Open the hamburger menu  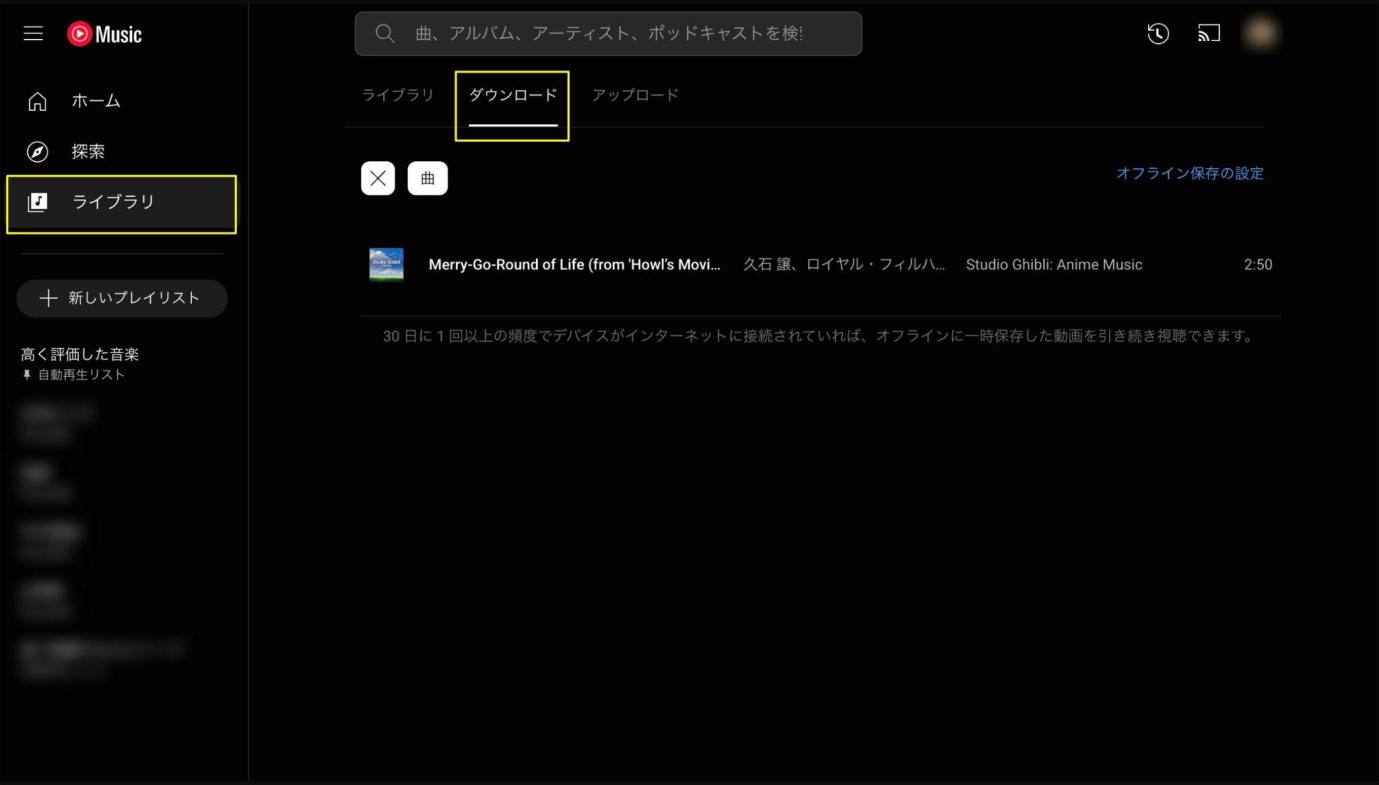point(33,34)
